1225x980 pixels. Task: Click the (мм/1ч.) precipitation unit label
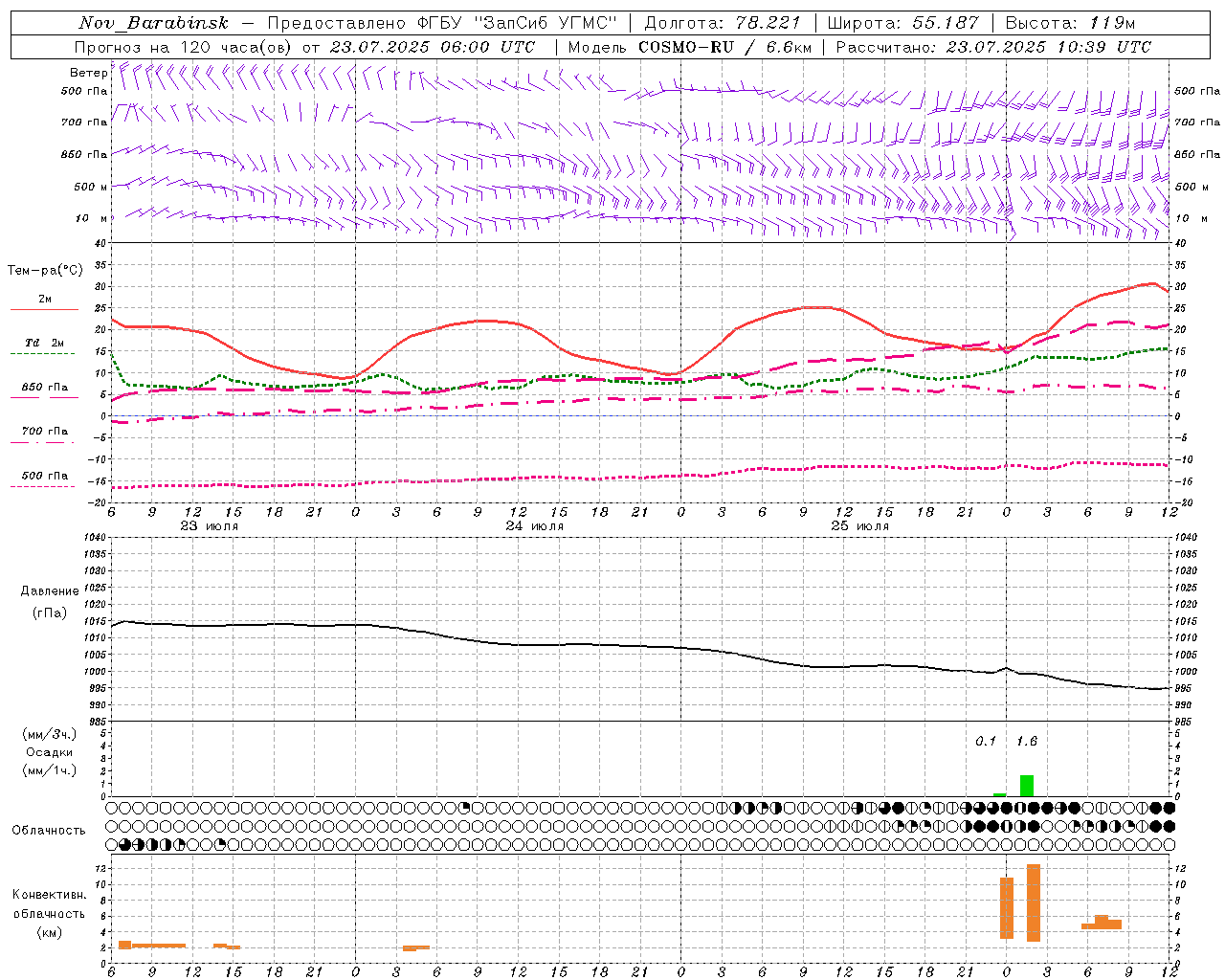click(x=49, y=770)
